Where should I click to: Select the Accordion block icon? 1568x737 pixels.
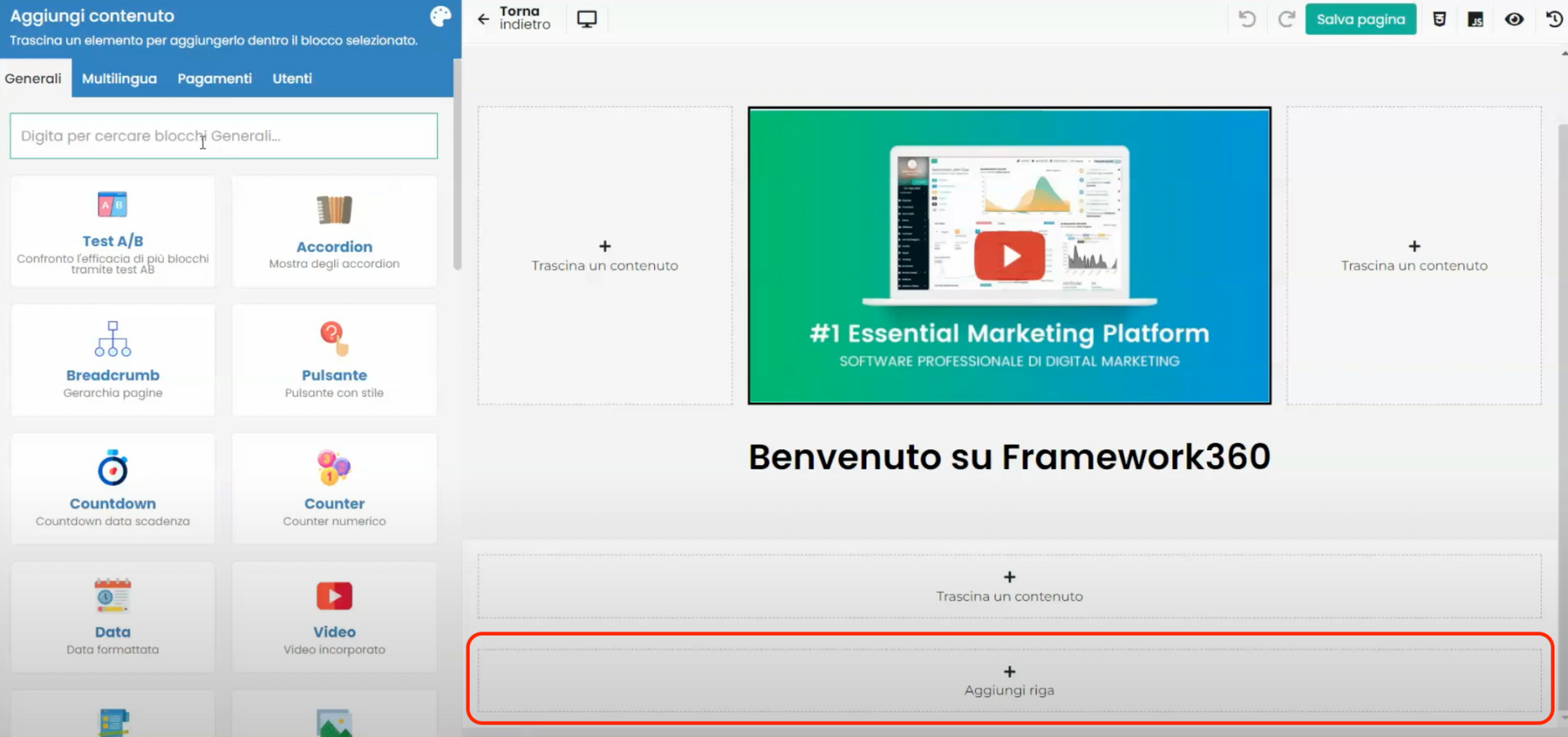coord(334,210)
